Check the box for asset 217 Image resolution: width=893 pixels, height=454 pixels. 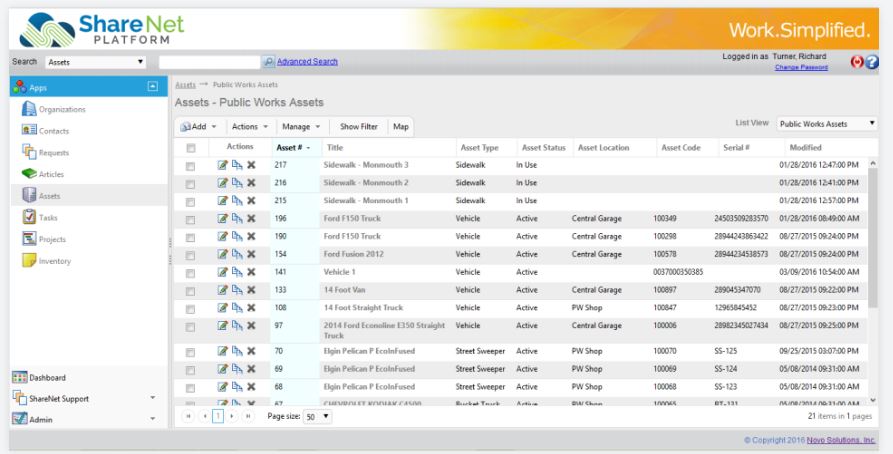pyautogui.click(x=190, y=166)
